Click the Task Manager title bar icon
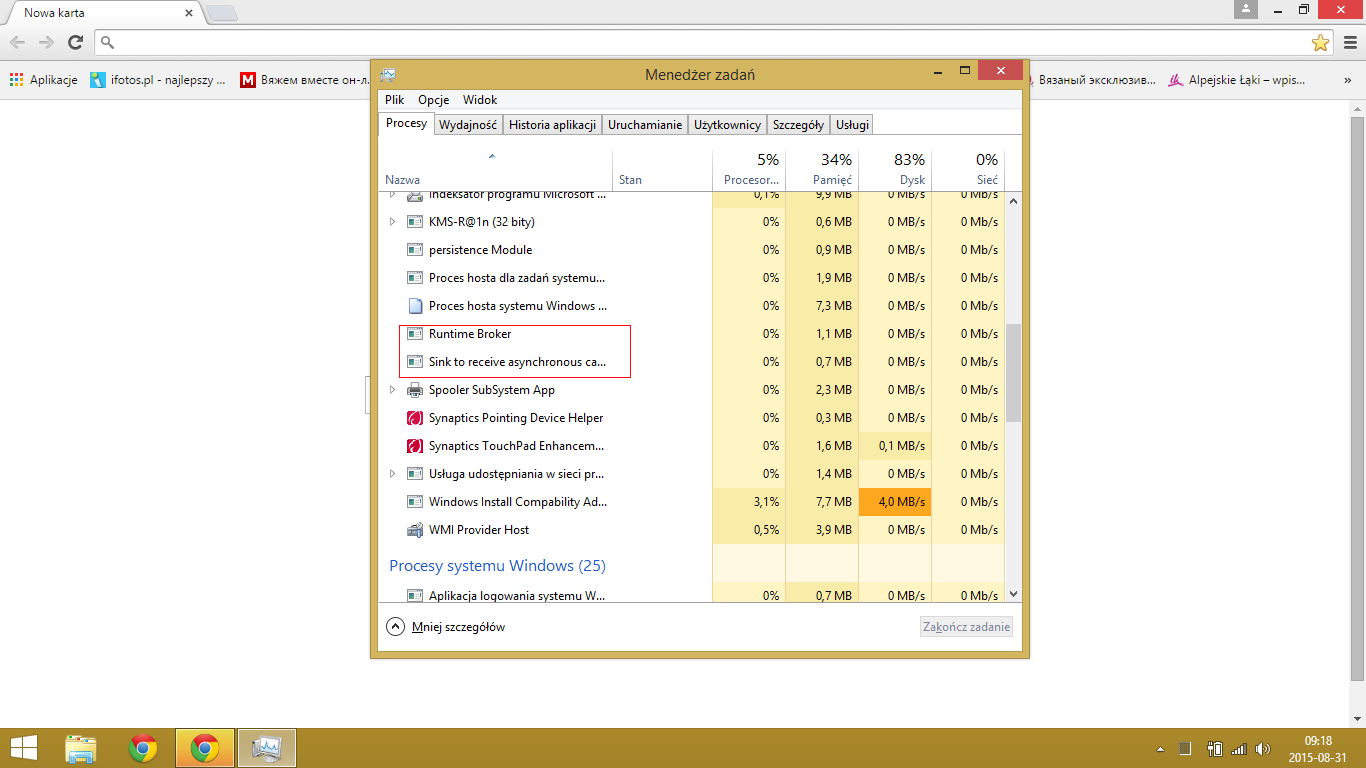The image size is (1366, 768). pyautogui.click(x=388, y=74)
